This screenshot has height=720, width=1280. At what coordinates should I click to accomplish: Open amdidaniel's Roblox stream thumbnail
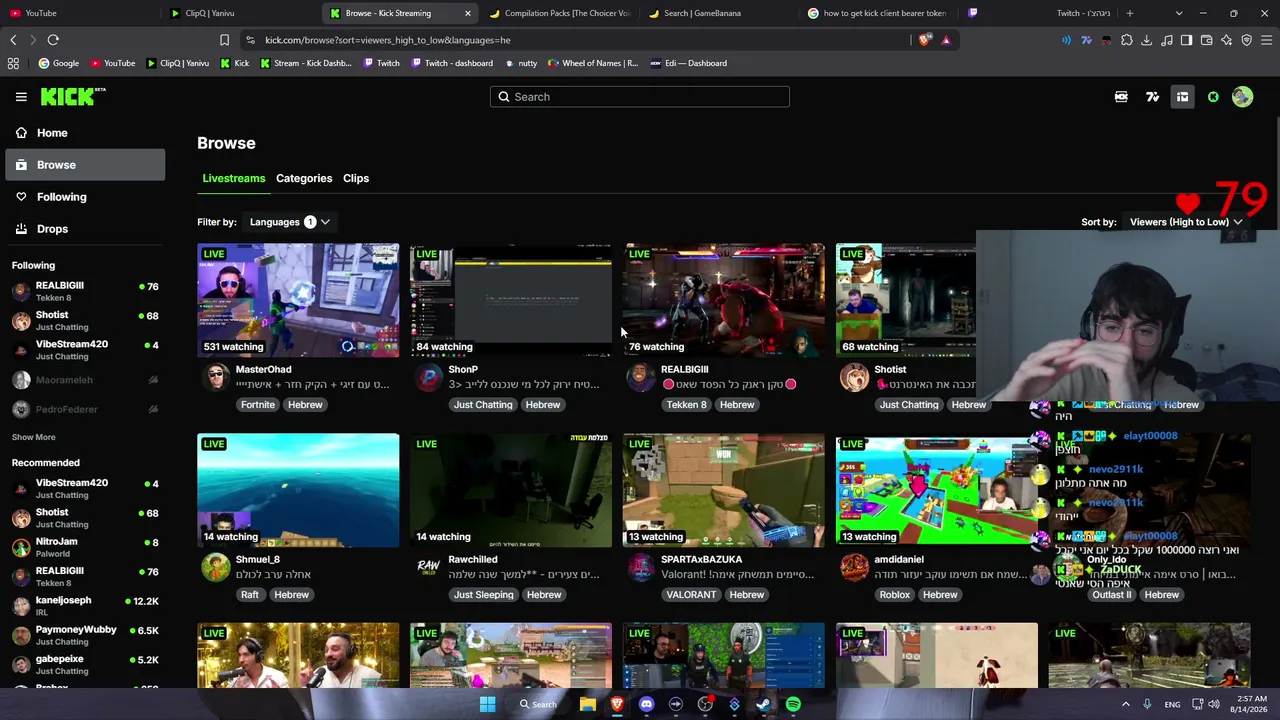click(937, 490)
